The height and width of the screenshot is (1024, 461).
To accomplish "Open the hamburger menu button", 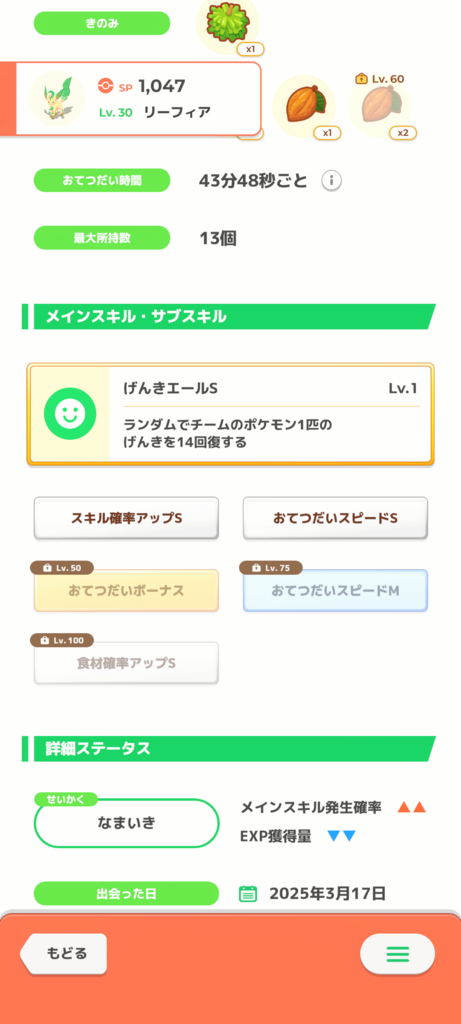I will coord(397,954).
